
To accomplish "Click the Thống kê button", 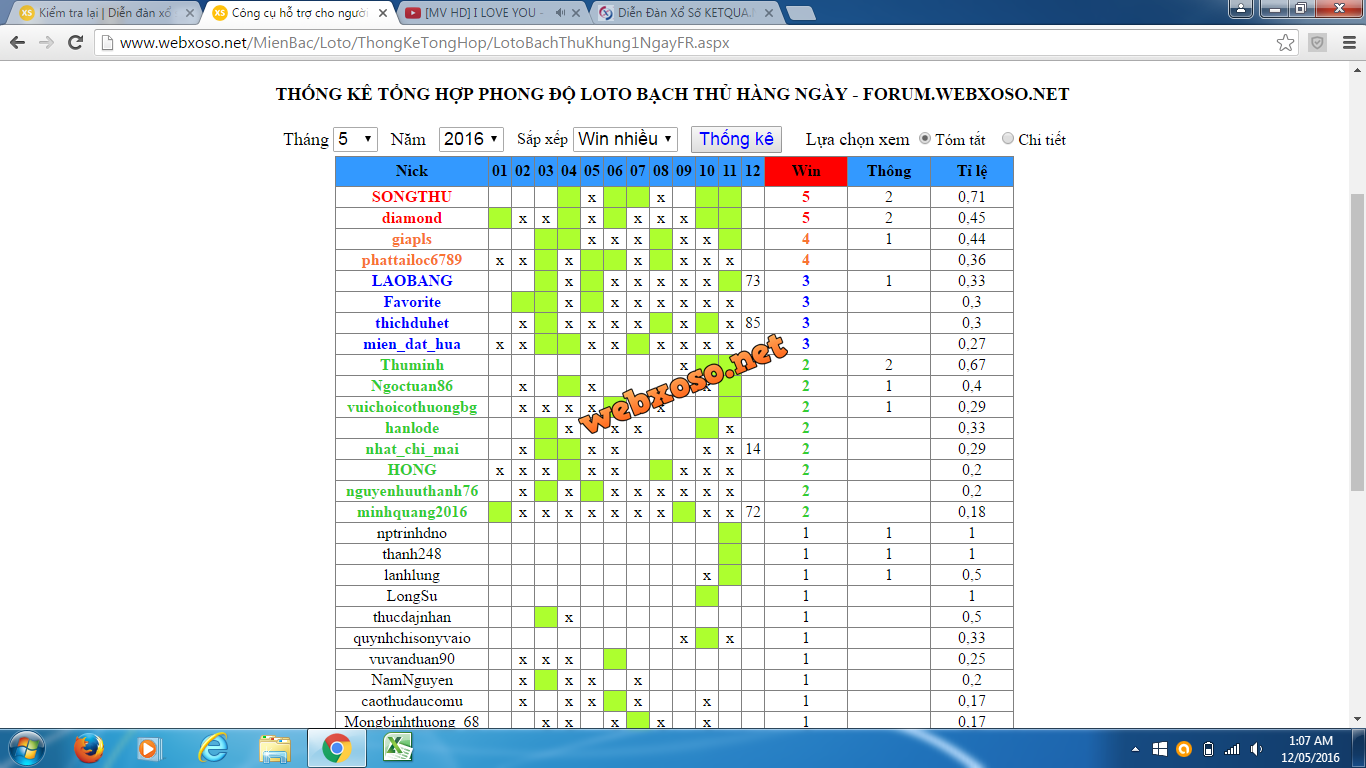I will coord(736,139).
